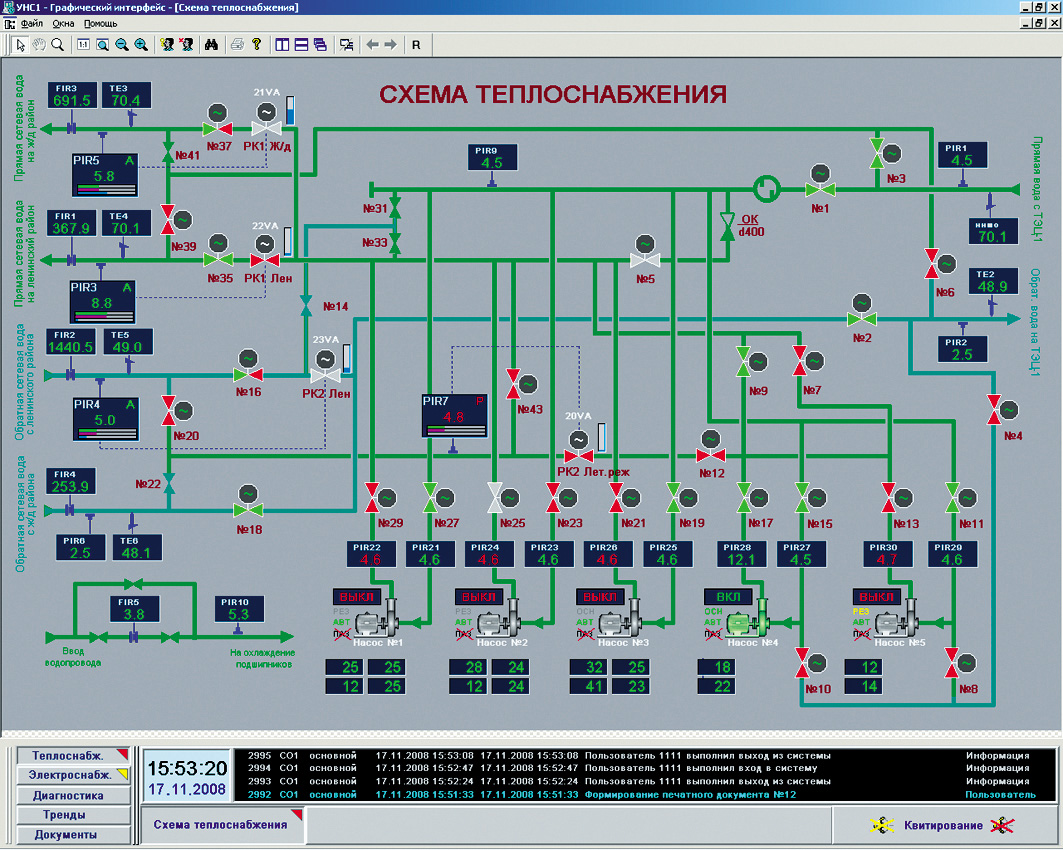Image resolution: width=1063 pixels, height=850 pixels.
Task: Open the Помощь menu
Action: click(100, 24)
